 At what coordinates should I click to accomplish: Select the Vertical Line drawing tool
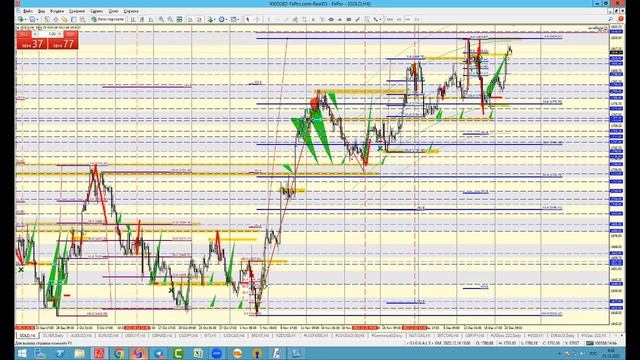click(x=269, y=19)
